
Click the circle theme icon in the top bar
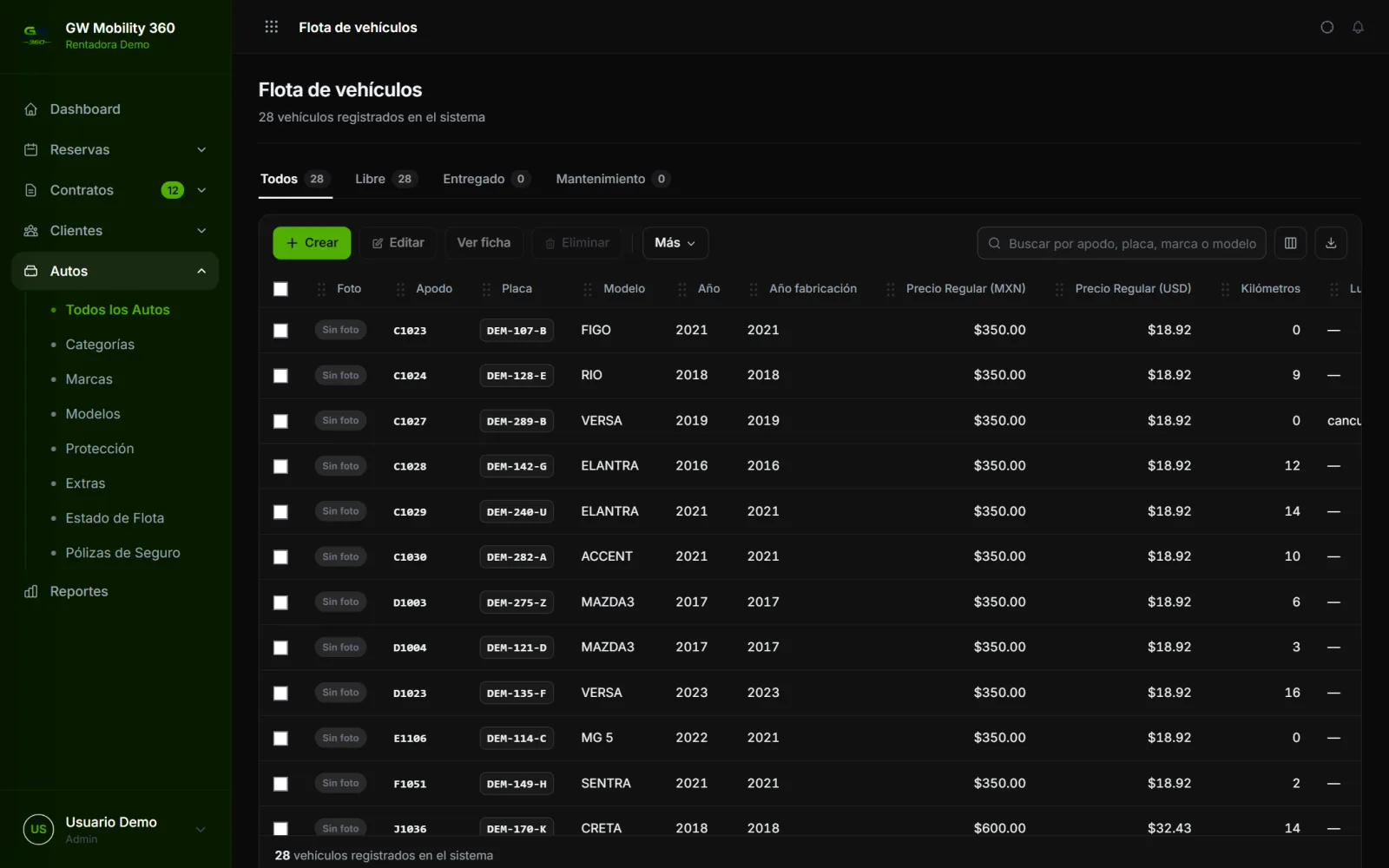(x=1326, y=27)
